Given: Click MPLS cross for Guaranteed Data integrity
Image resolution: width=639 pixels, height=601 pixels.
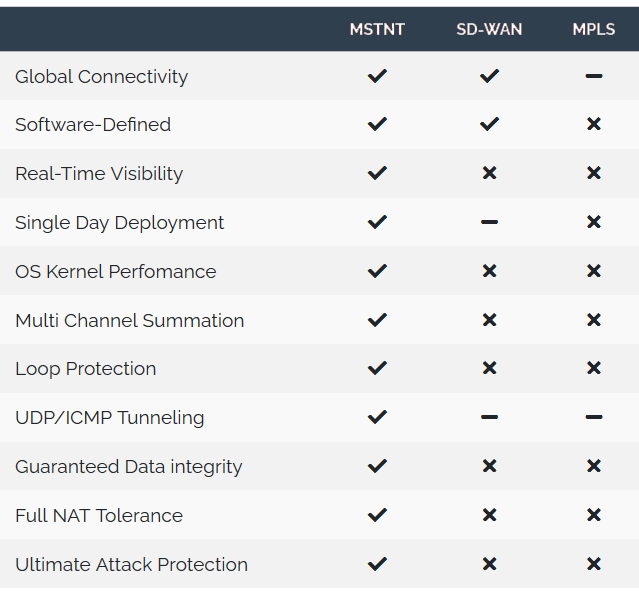Looking at the screenshot, I should [594, 466].
